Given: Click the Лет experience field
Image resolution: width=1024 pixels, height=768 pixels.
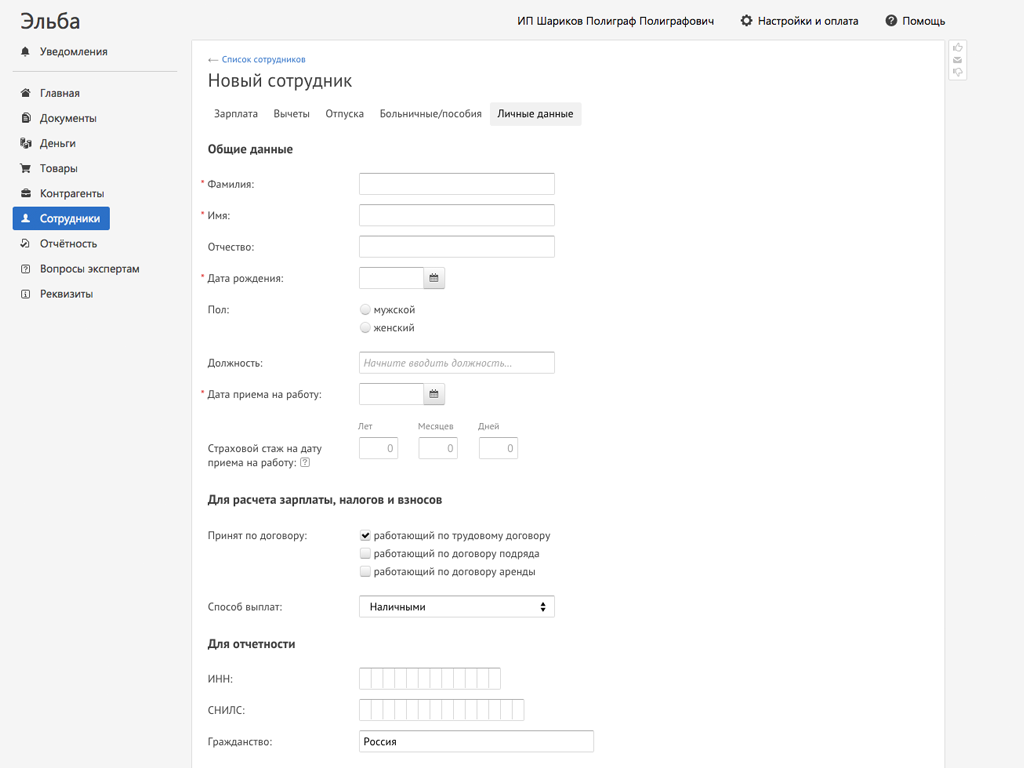Looking at the screenshot, I should click(x=378, y=448).
